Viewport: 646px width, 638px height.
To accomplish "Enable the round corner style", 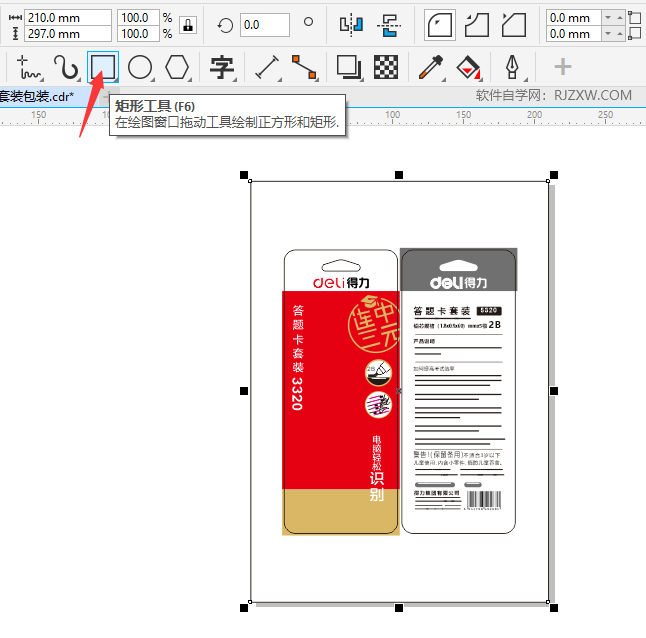I will tap(438, 24).
